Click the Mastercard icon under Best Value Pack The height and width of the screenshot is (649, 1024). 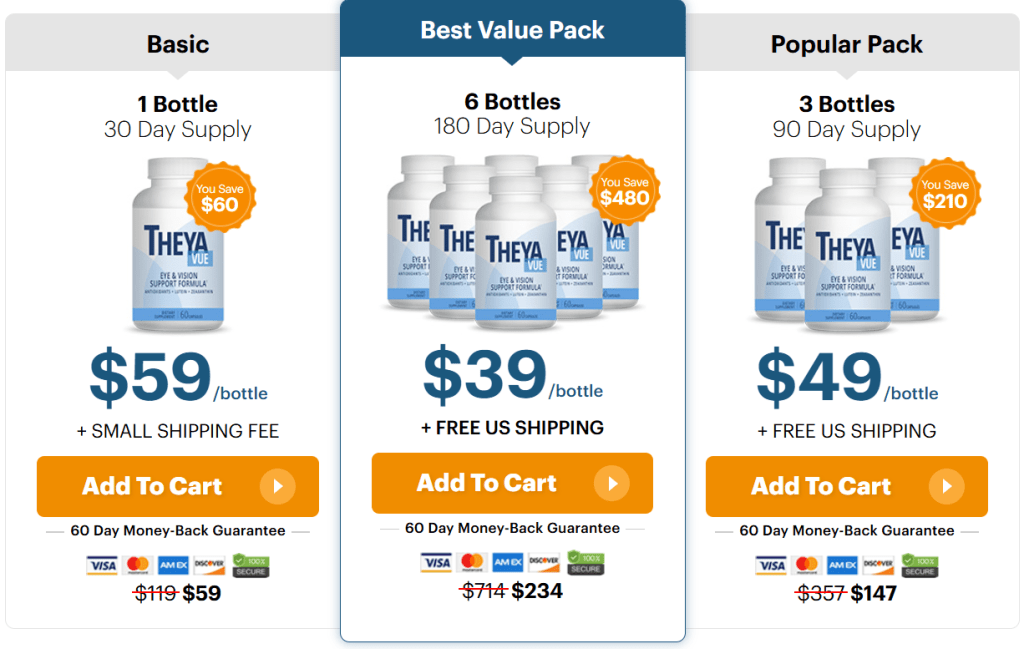(472, 563)
